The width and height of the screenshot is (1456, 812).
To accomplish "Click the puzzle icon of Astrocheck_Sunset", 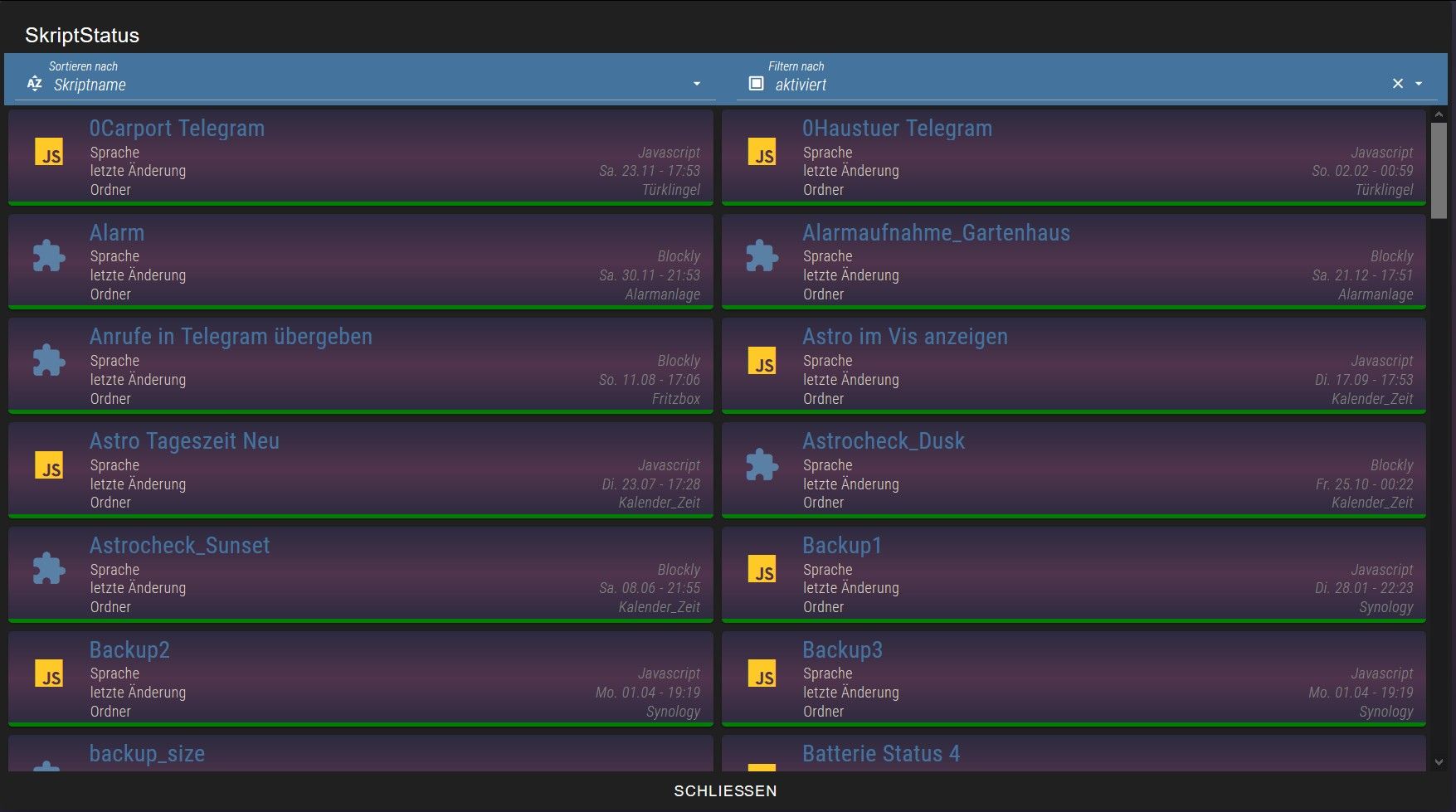I will 49,570.
